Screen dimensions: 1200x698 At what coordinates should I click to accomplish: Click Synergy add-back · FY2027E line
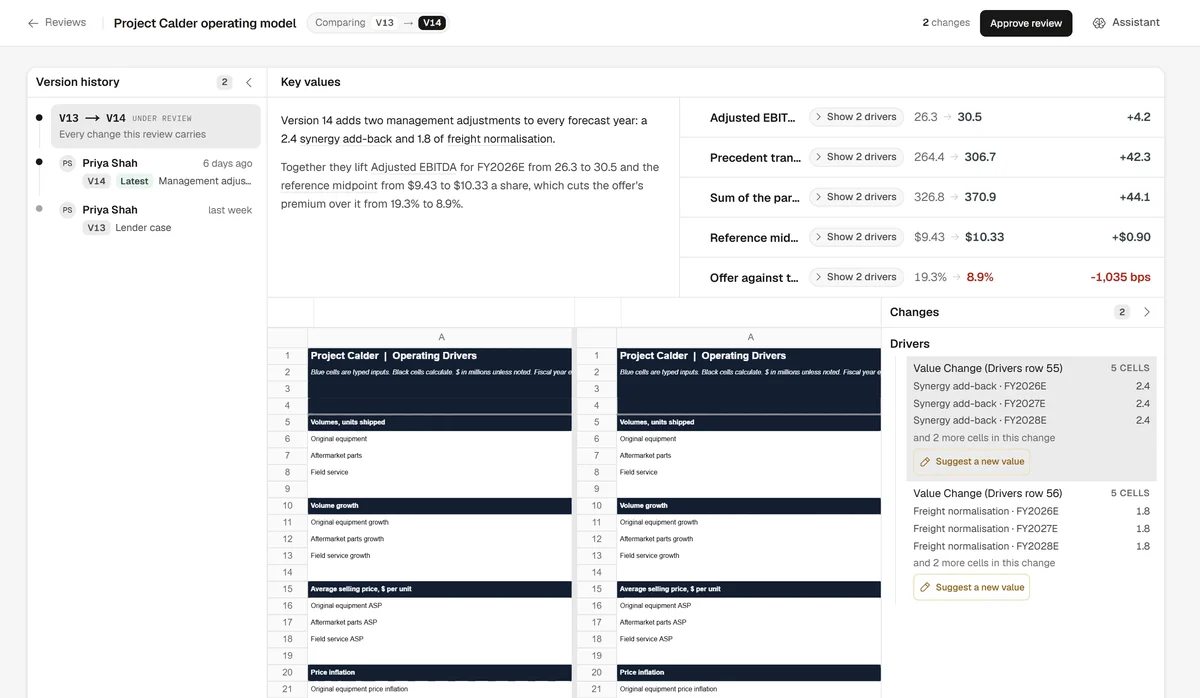coord(1031,403)
